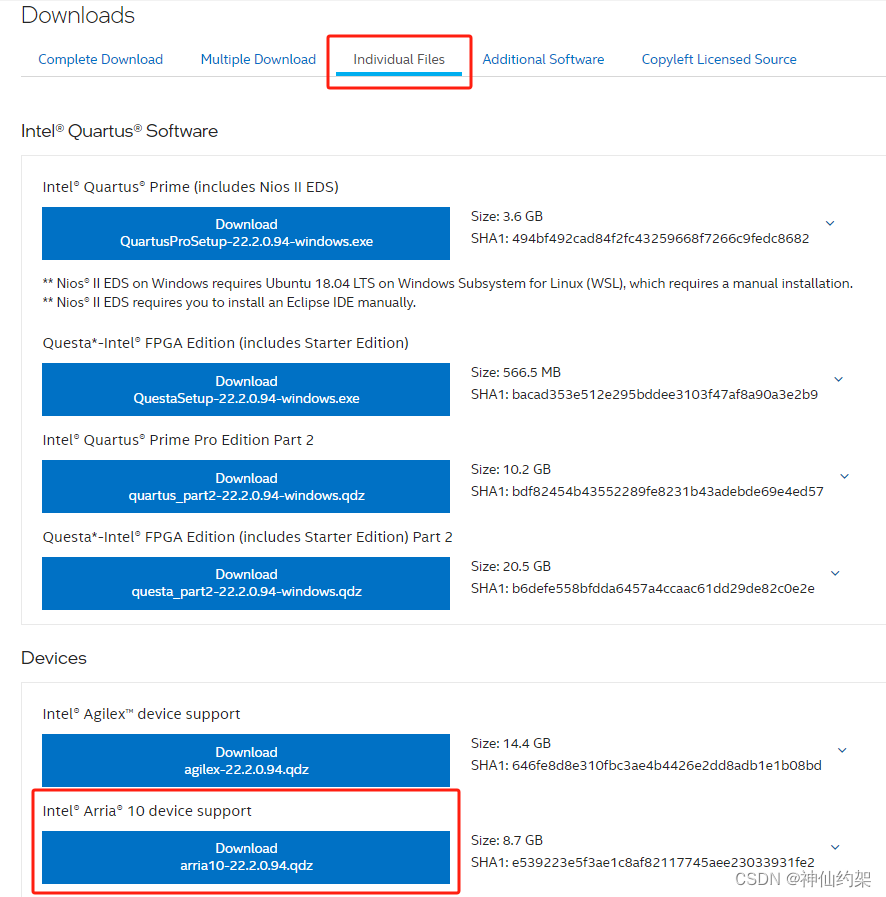The image size is (886, 897).
Task: Download QuartusProSetup-22.2.0.94-windows.exe
Action: coord(246,233)
